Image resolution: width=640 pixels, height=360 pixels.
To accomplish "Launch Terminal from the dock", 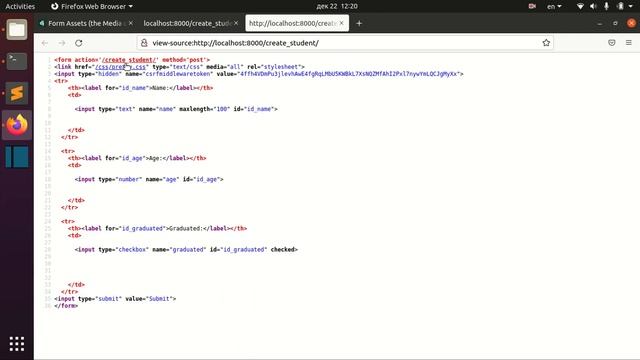I will coord(17,61).
